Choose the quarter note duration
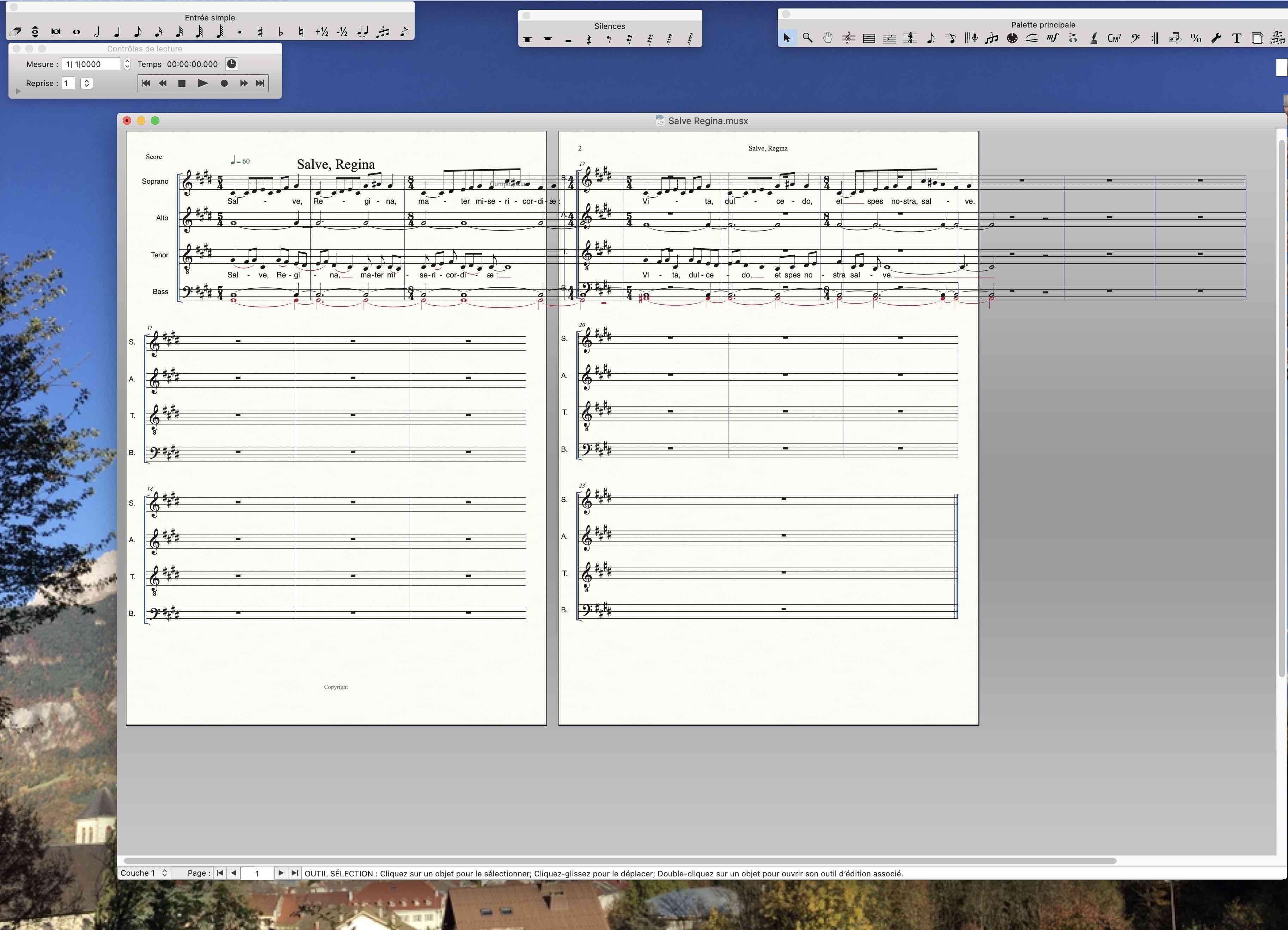Image resolution: width=1288 pixels, height=930 pixels. (x=117, y=32)
